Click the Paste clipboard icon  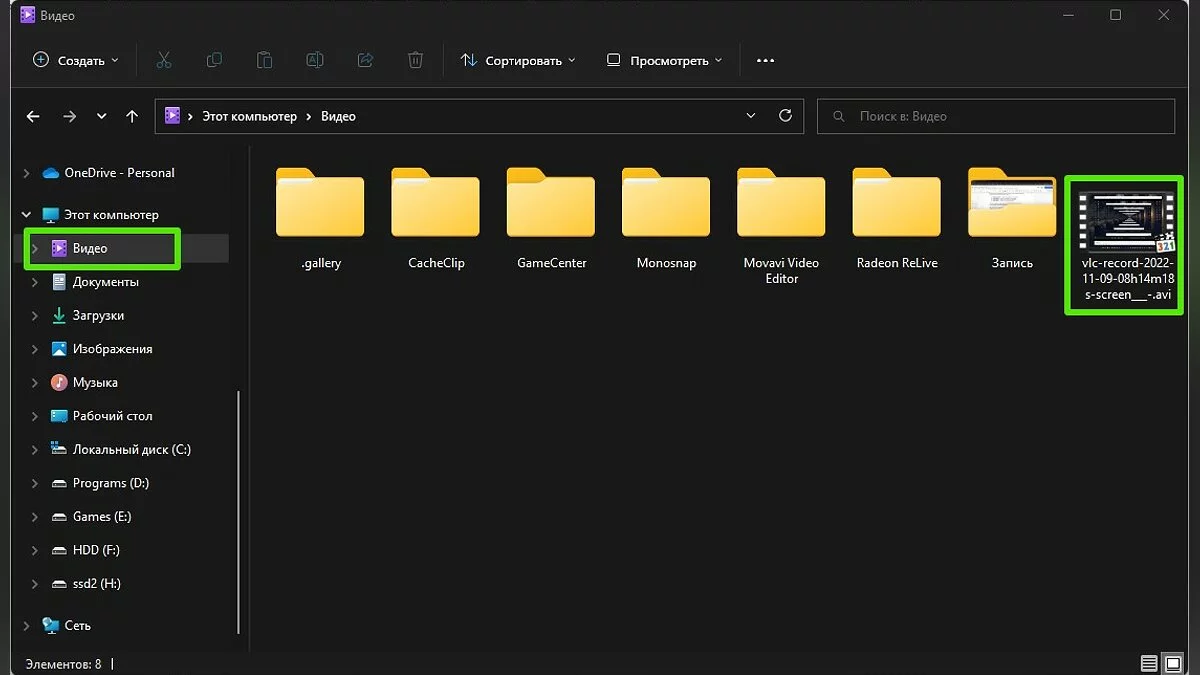click(264, 60)
